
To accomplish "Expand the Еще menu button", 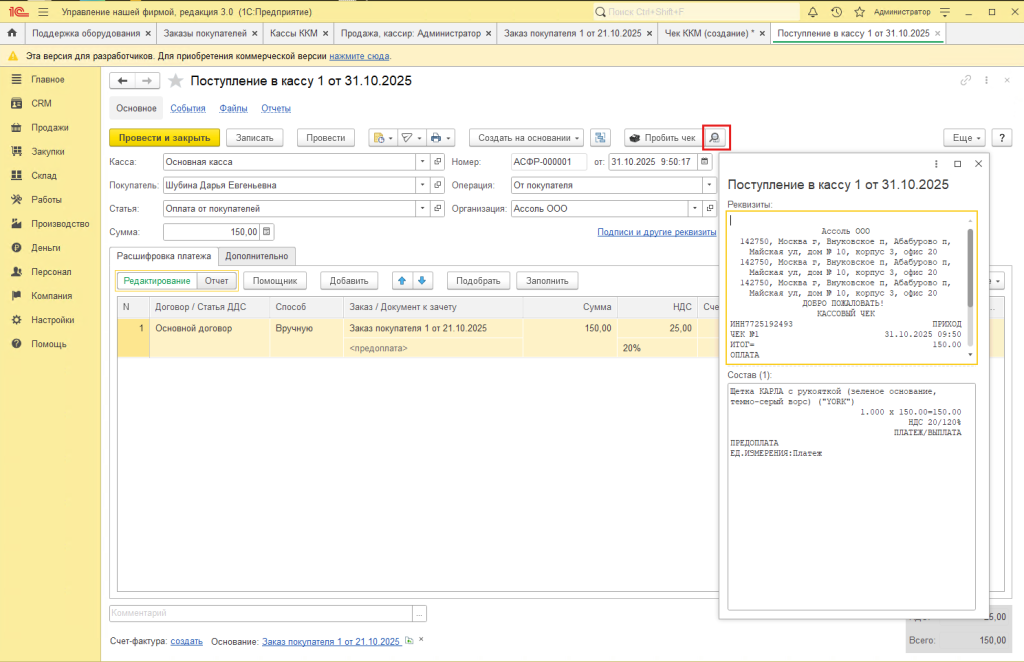I will [x=964, y=138].
